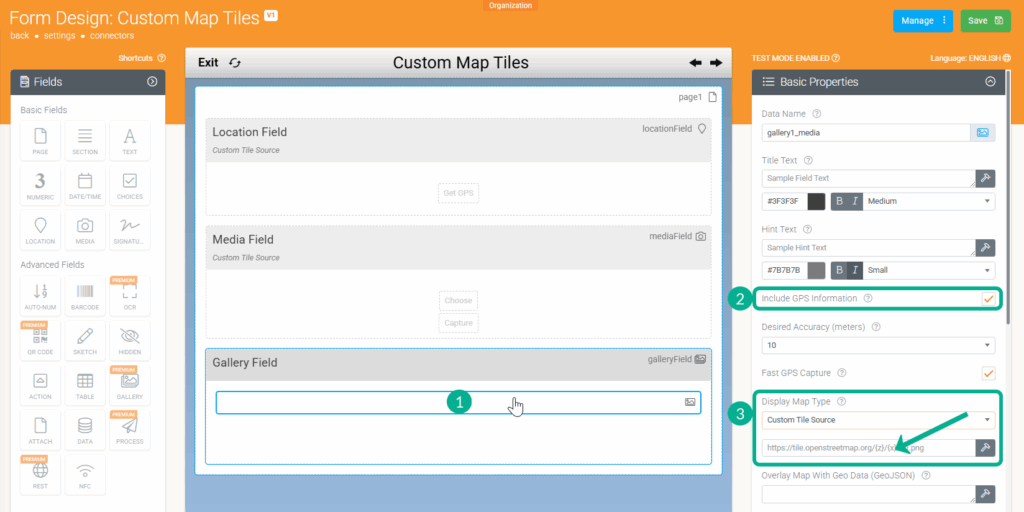
Task: Open the settings link
Action: pos(59,35)
